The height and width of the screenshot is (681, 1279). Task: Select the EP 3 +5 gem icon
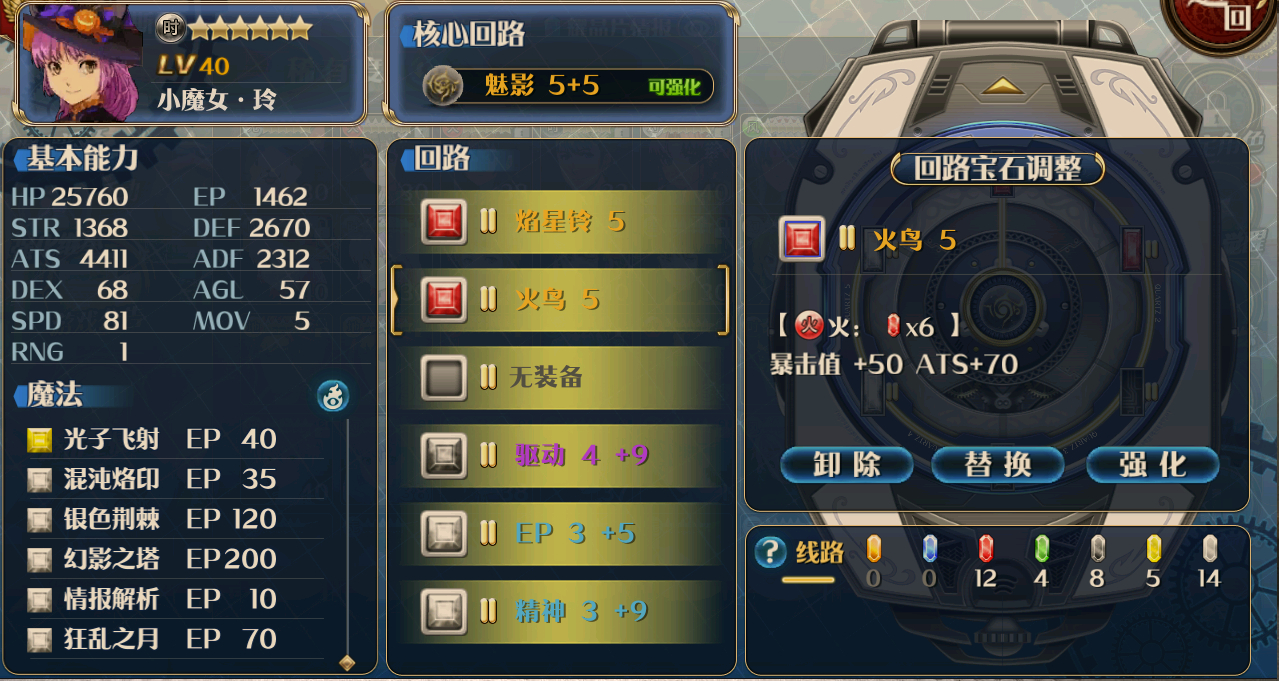444,533
